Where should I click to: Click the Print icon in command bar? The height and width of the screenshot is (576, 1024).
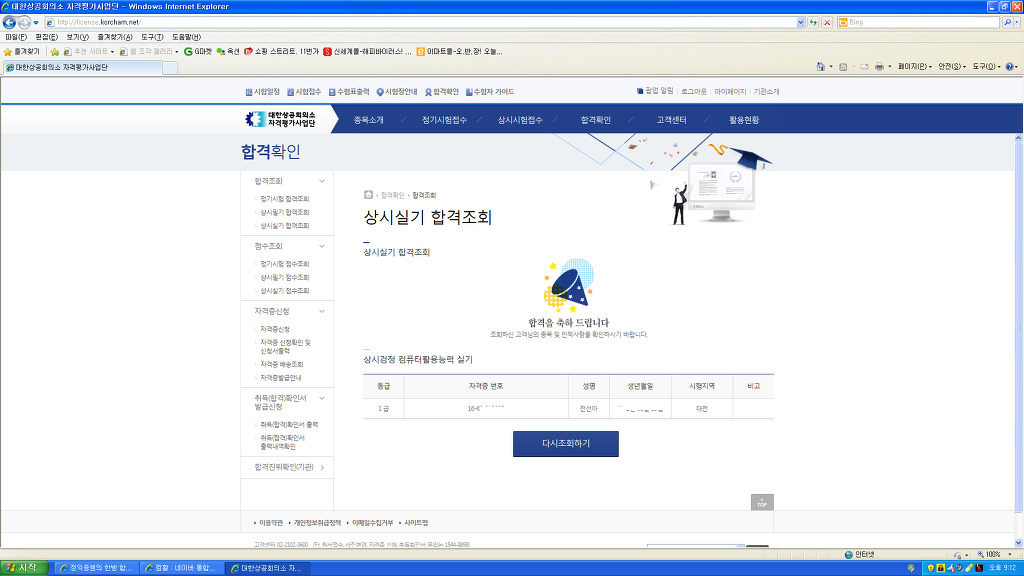click(880, 67)
